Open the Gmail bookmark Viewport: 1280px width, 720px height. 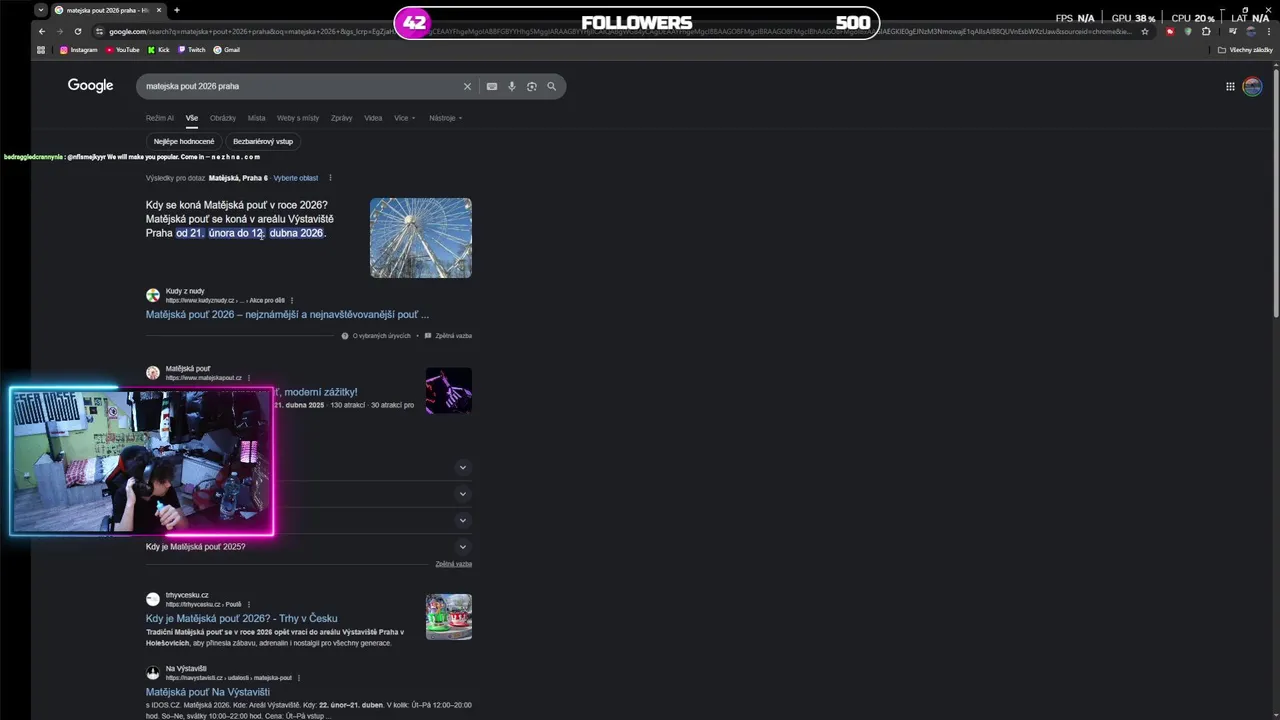[227, 50]
